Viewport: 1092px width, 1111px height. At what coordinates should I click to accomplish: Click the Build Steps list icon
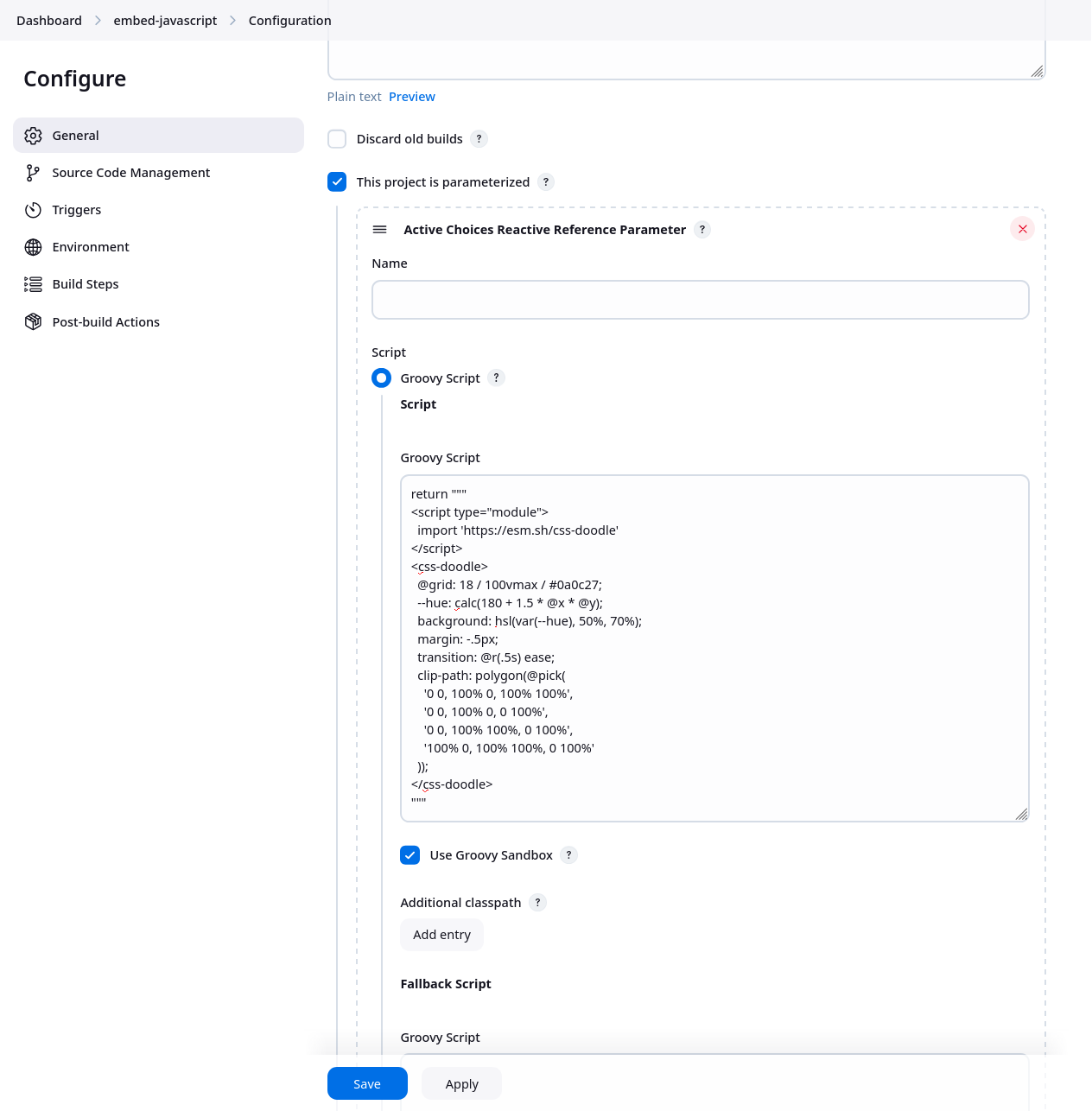click(x=33, y=284)
